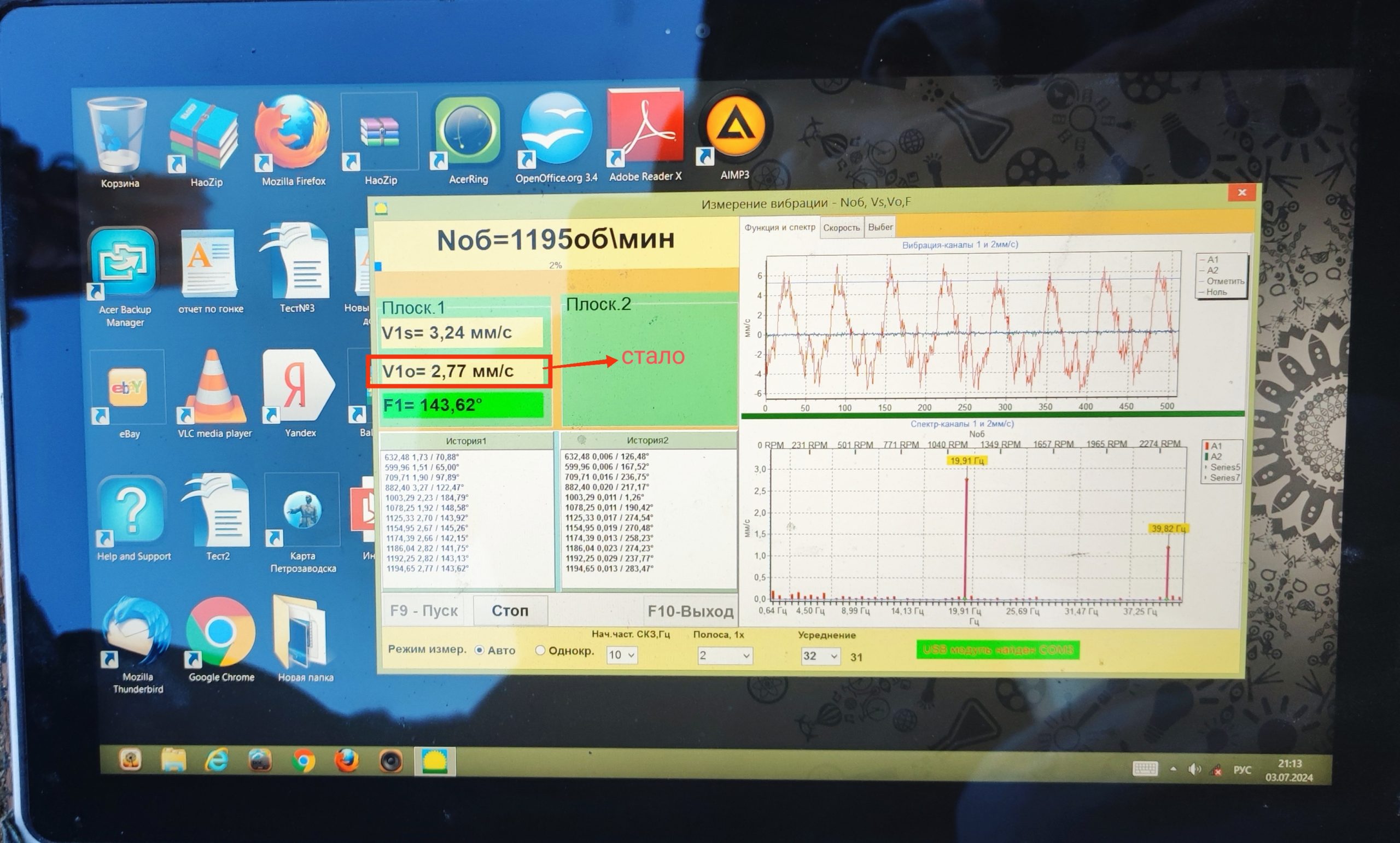
Task: Launch Adobe Reader X from the desktop
Action: click(x=645, y=135)
